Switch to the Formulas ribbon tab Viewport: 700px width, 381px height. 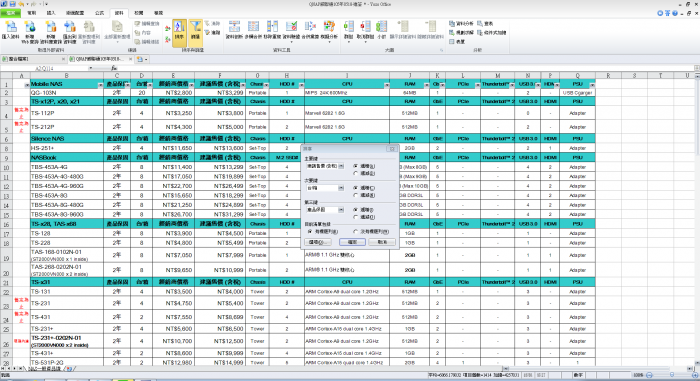point(100,13)
